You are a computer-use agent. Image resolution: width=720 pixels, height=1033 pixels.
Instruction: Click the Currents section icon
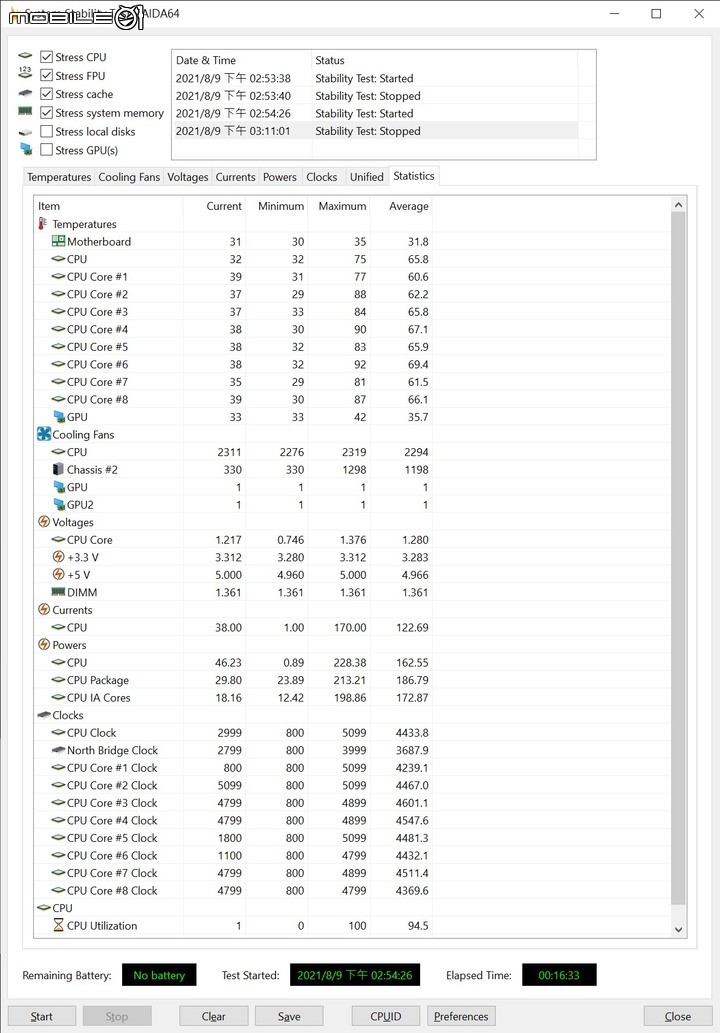click(44, 609)
